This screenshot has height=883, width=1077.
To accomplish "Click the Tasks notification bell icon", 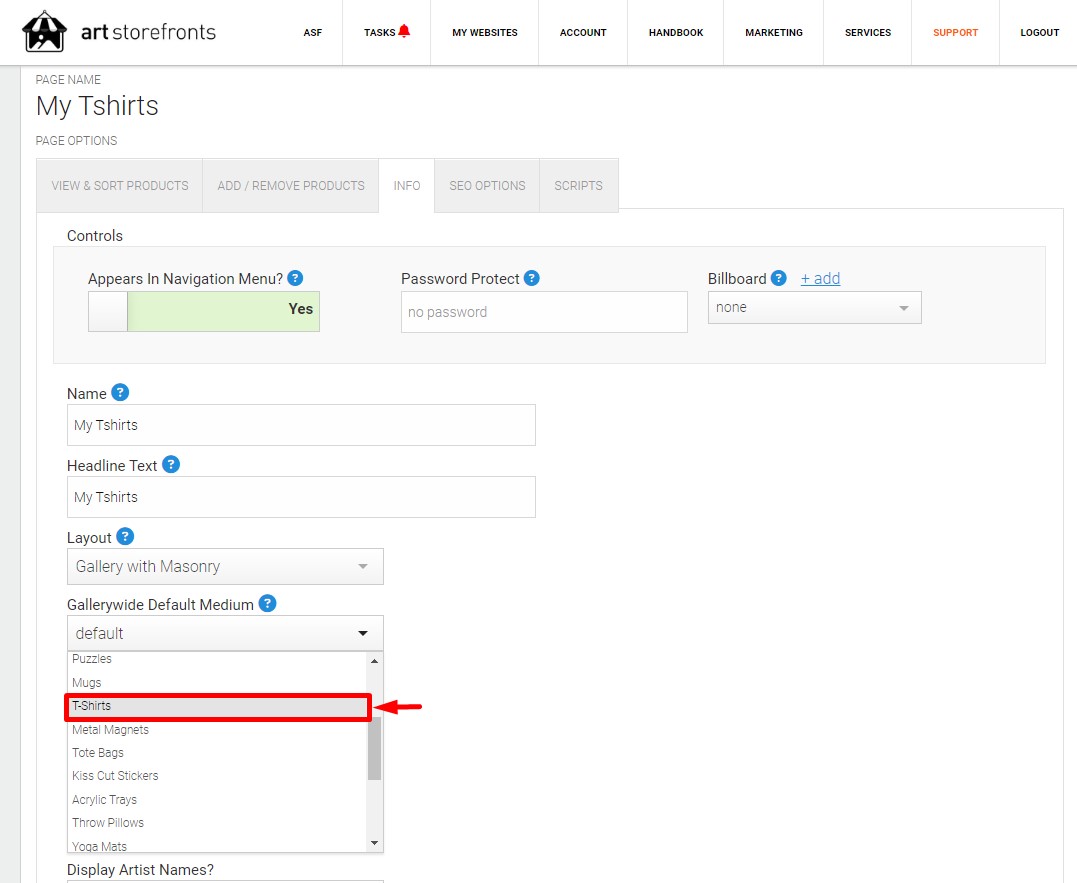I will click(405, 31).
